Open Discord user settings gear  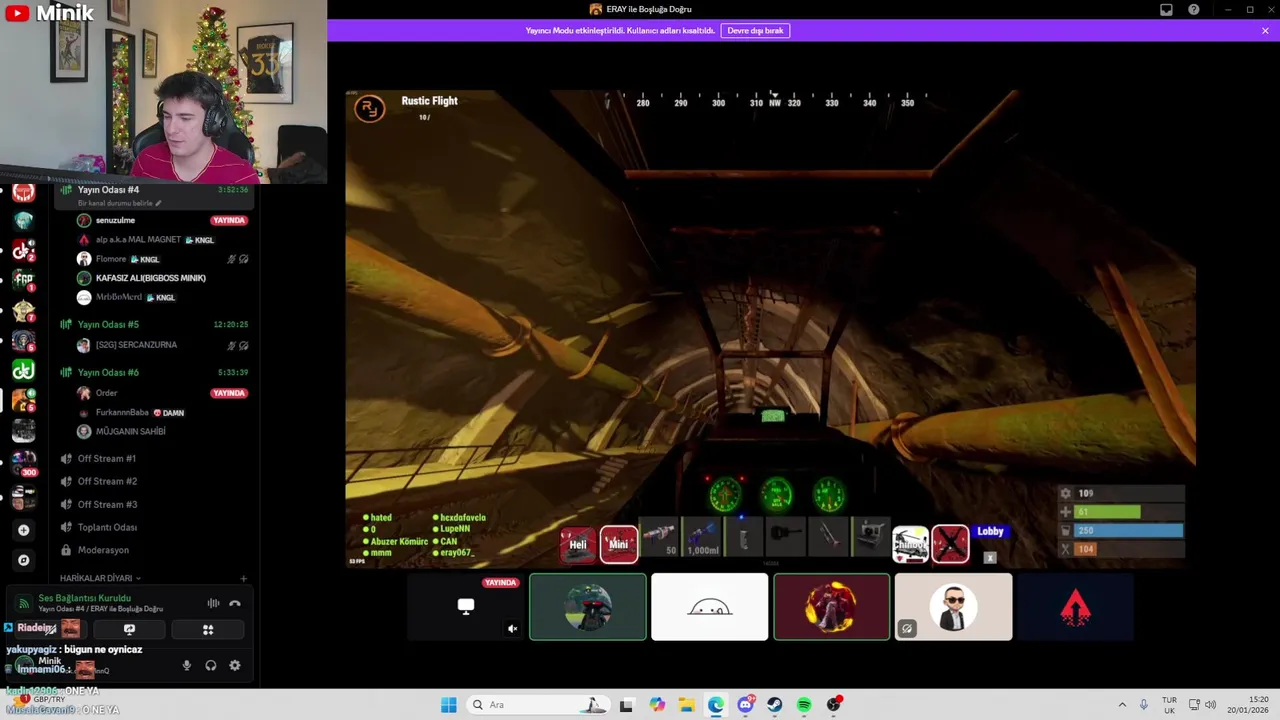coord(235,666)
